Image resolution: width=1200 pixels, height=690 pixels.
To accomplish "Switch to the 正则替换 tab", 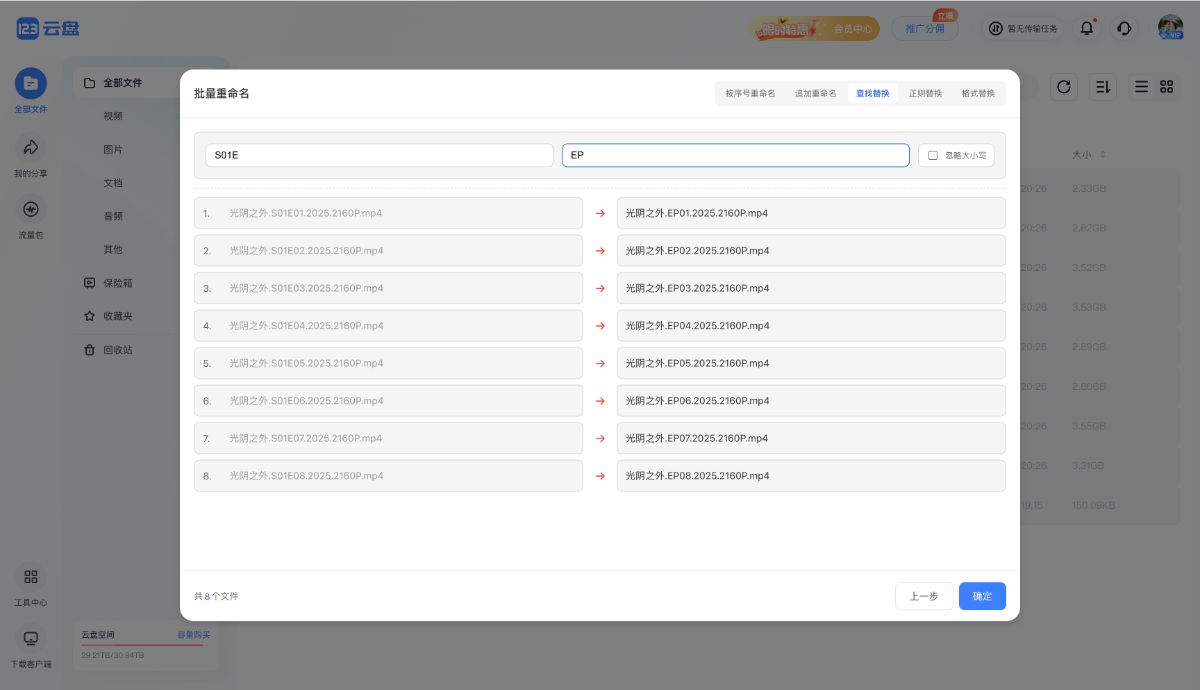I will 925,93.
